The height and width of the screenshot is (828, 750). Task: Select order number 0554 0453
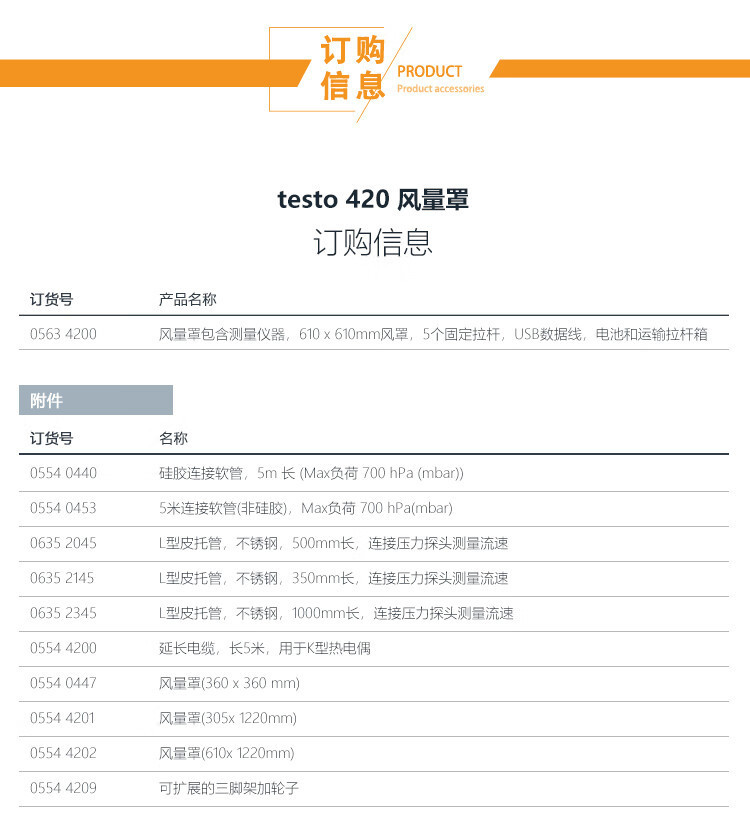point(63,508)
